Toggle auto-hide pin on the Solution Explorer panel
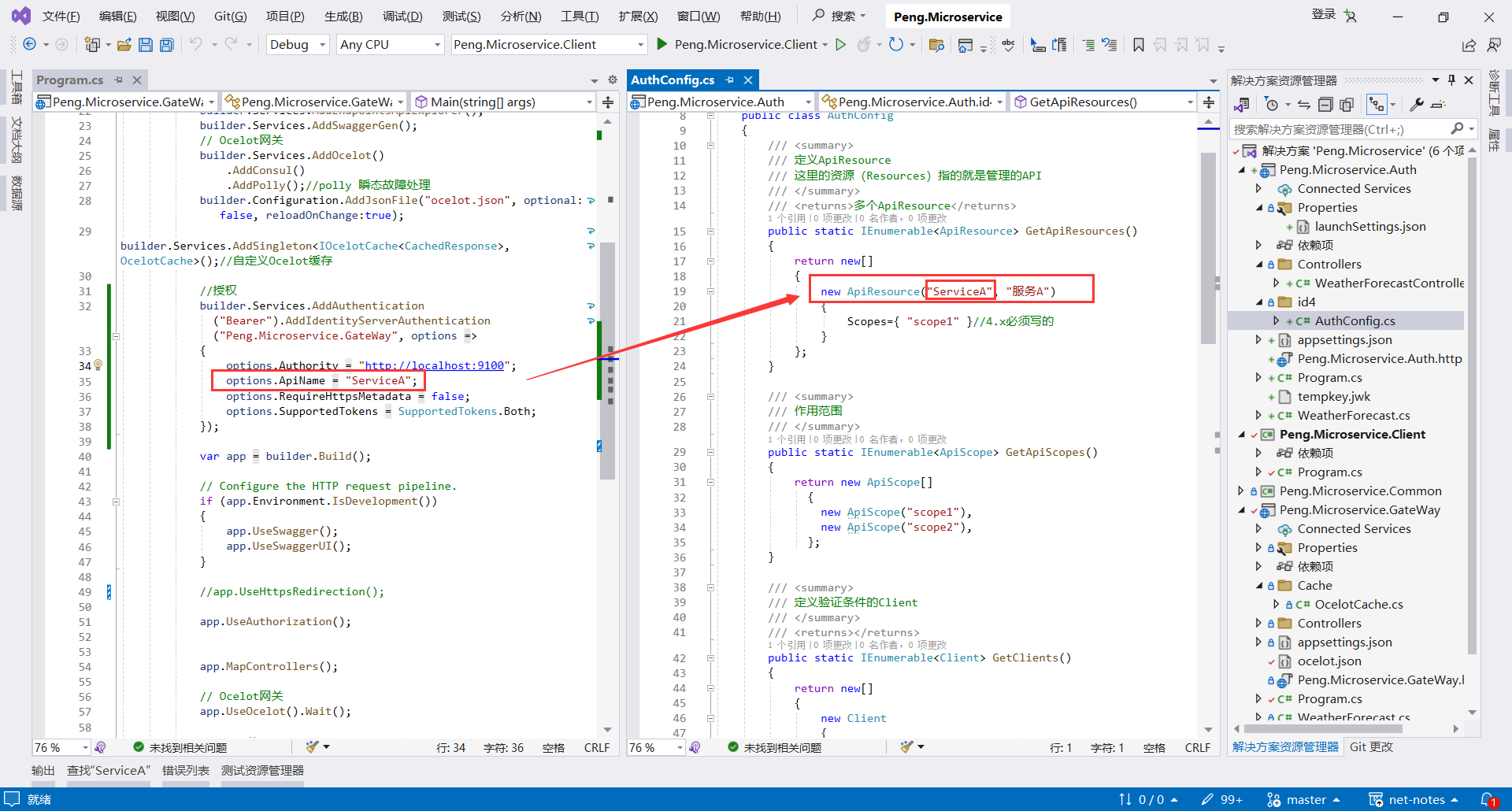Viewport: 1512px width, 811px height. (1451, 80)
